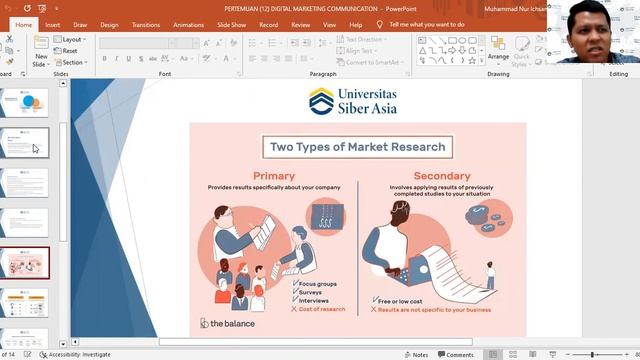Expand the shapes gallery More arrow
Image resolution: width=640 pixels, height=360 pixels.
click(x=482, y=61)
